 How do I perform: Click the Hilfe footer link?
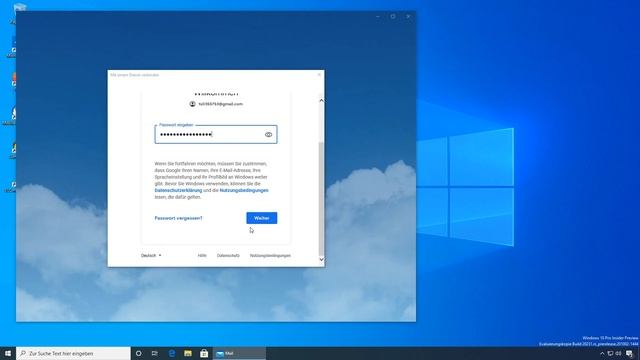click(202, 256)
